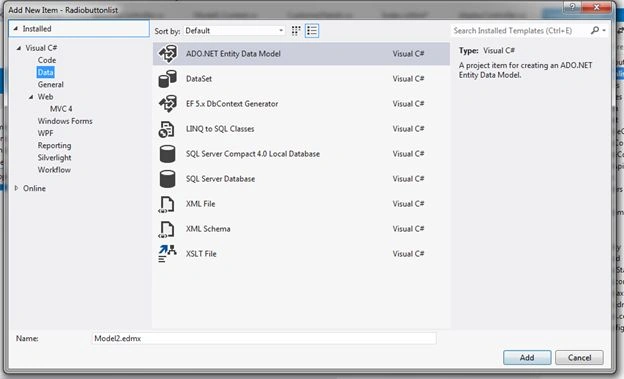This screenshot has height=379, width=624.
Task: Select LINQ to SQL Classes text
Action: coord(220,129)
